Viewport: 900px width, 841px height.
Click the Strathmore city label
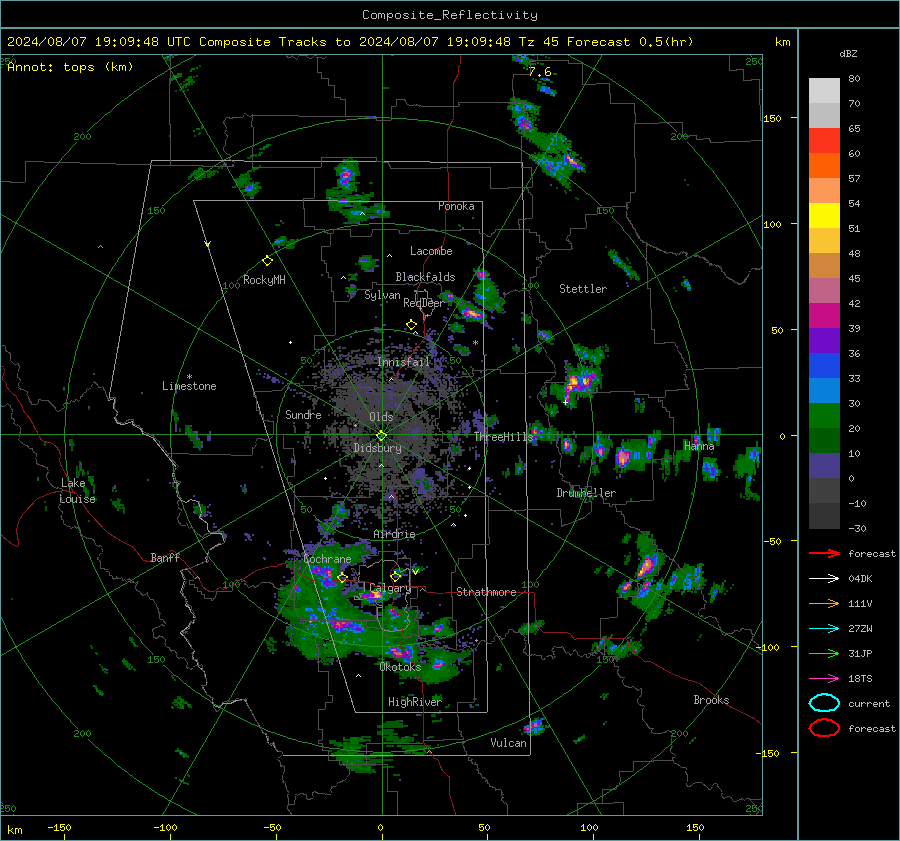click(x=486, y=592)
